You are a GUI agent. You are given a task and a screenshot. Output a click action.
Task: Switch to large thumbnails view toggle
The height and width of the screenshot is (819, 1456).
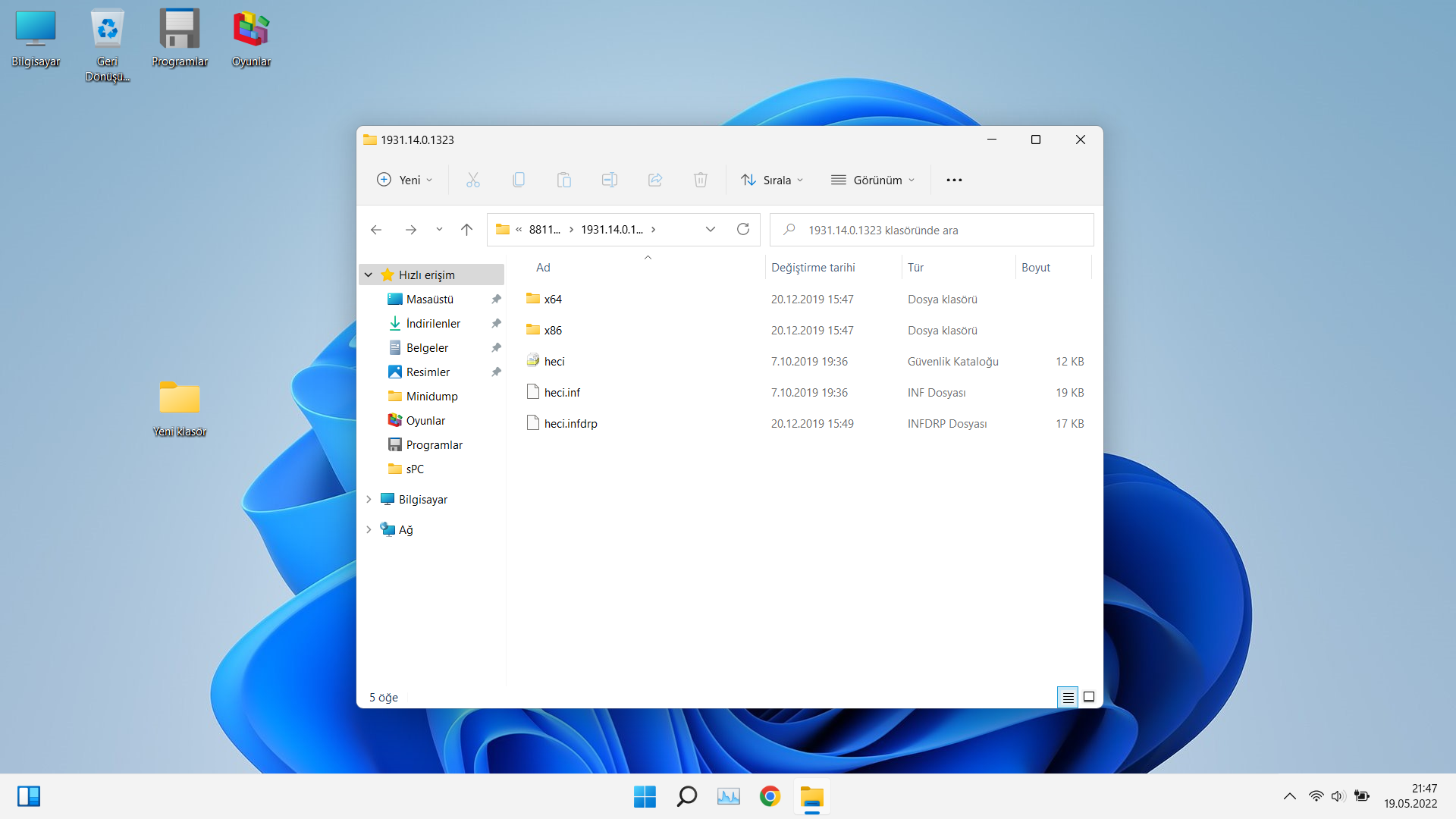point(1089,697)
